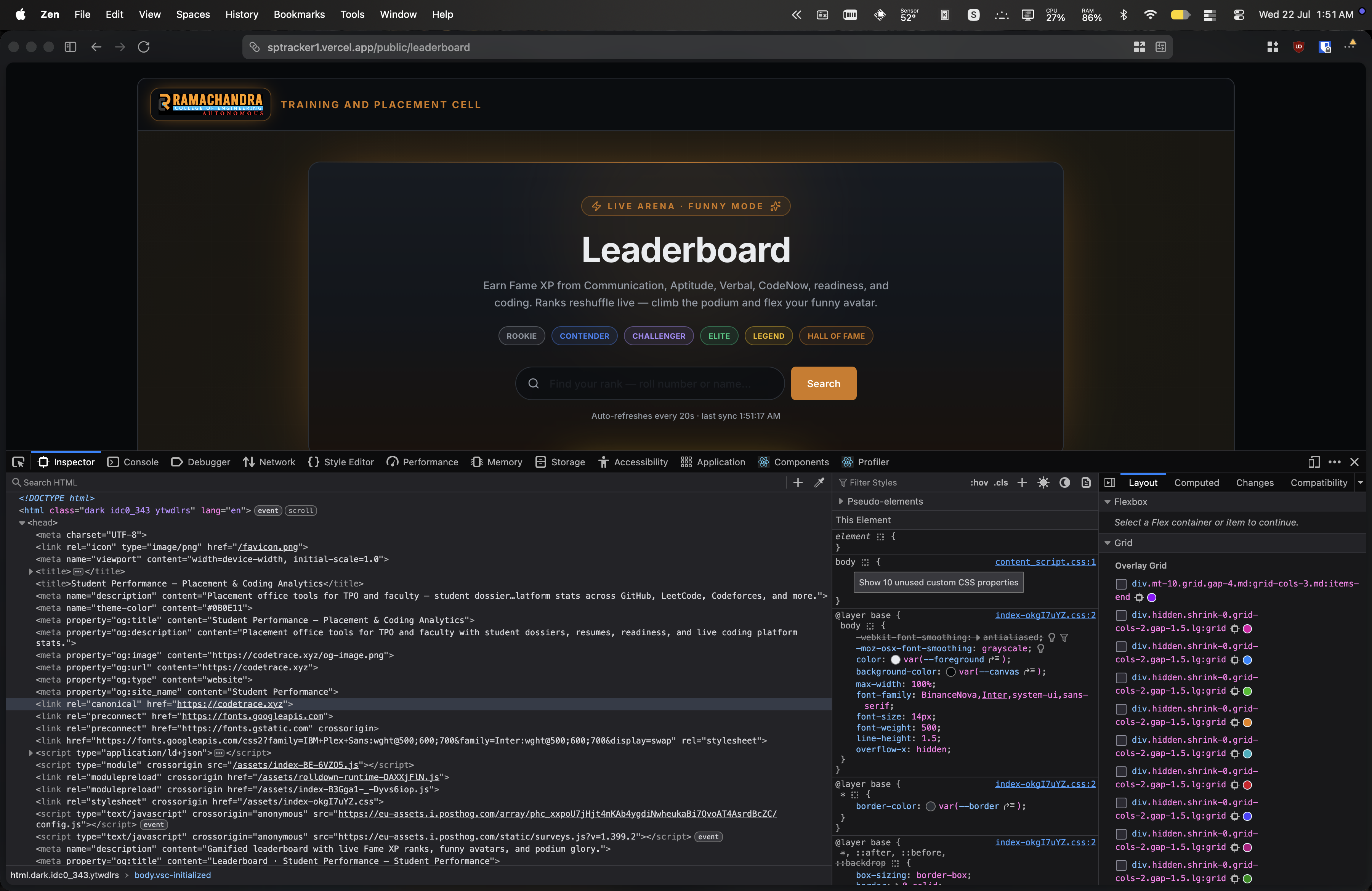Open responsive design mode icon
1372x891 pixels.
[1314, 462]
